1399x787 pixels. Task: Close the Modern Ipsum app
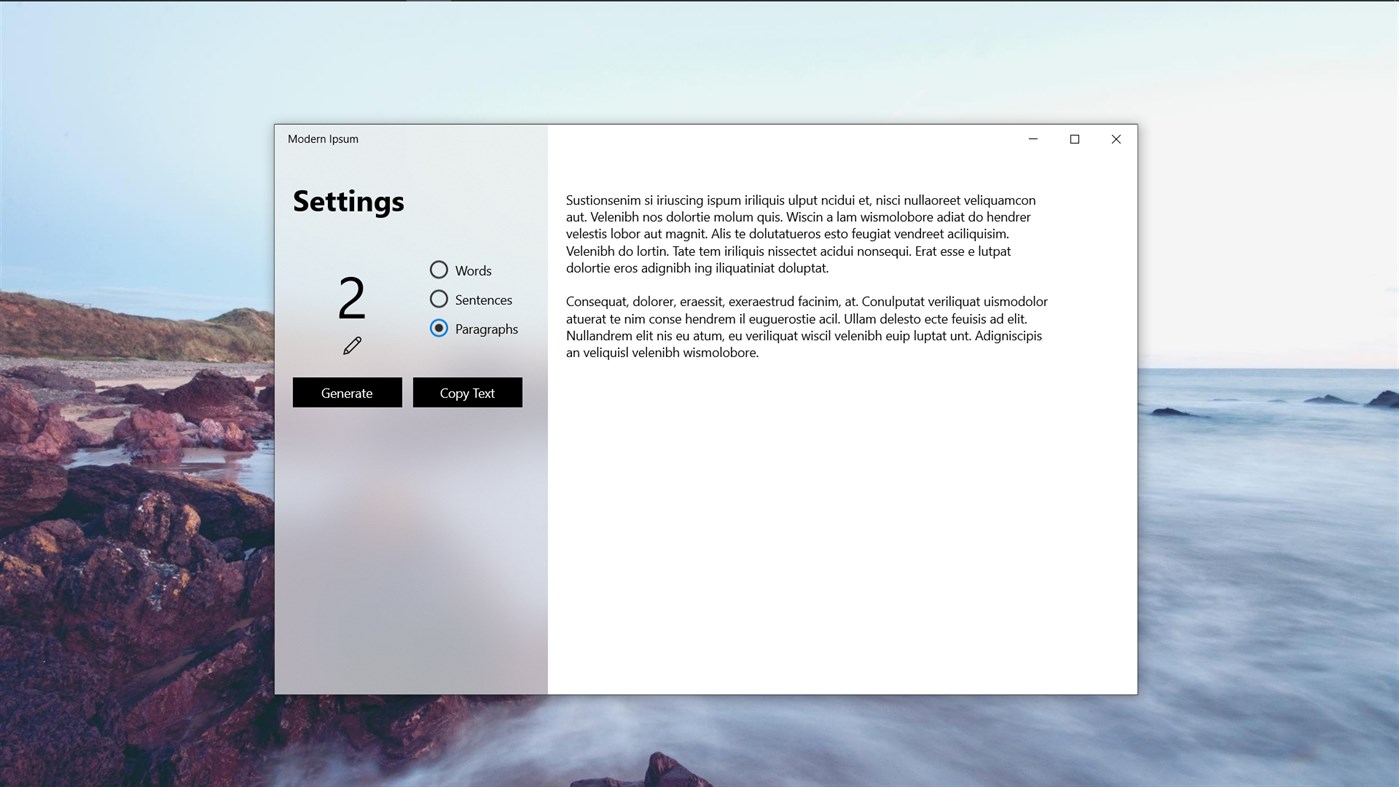(x=1115, y=139)
